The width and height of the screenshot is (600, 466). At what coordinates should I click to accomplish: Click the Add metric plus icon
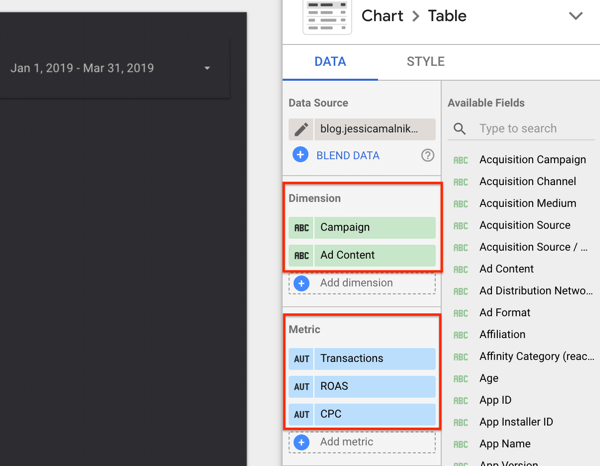[302, 442]
